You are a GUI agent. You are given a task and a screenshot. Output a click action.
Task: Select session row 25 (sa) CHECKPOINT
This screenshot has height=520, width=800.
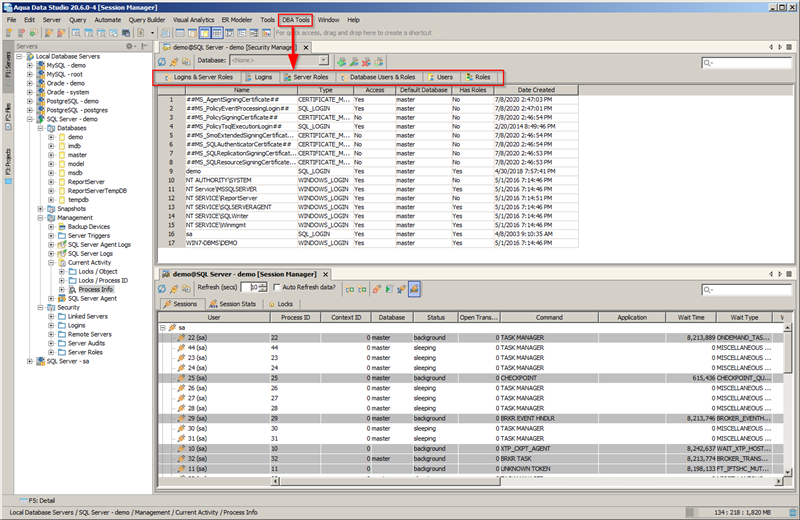pos(469,378)
